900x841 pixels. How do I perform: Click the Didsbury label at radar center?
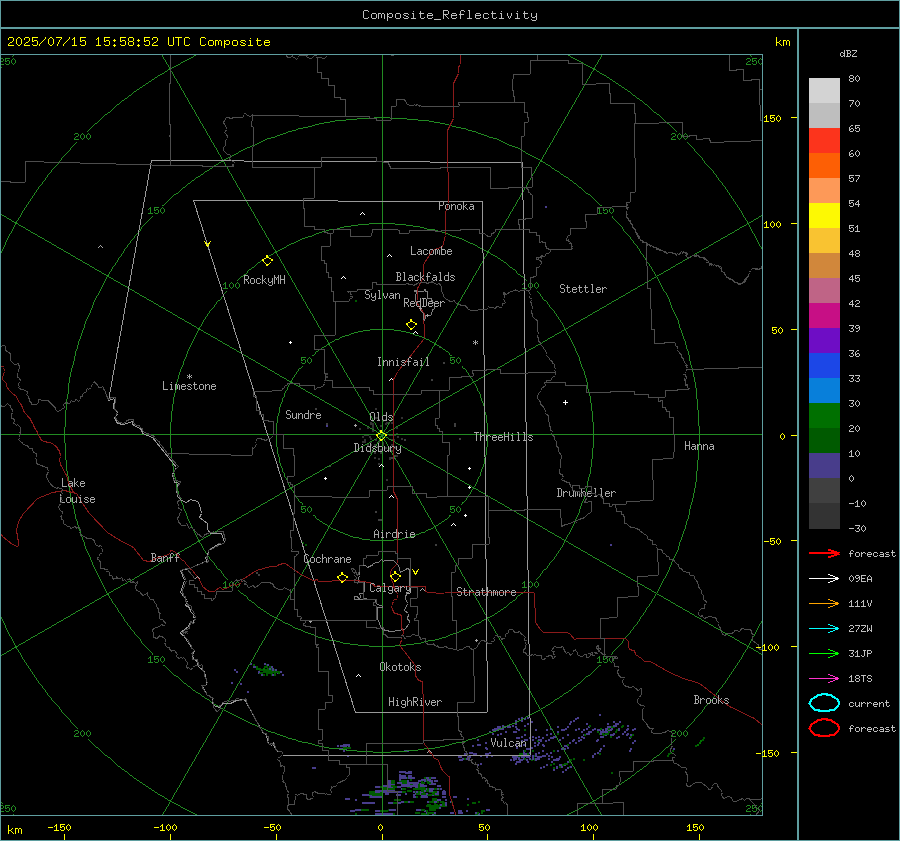pos(377,448)
